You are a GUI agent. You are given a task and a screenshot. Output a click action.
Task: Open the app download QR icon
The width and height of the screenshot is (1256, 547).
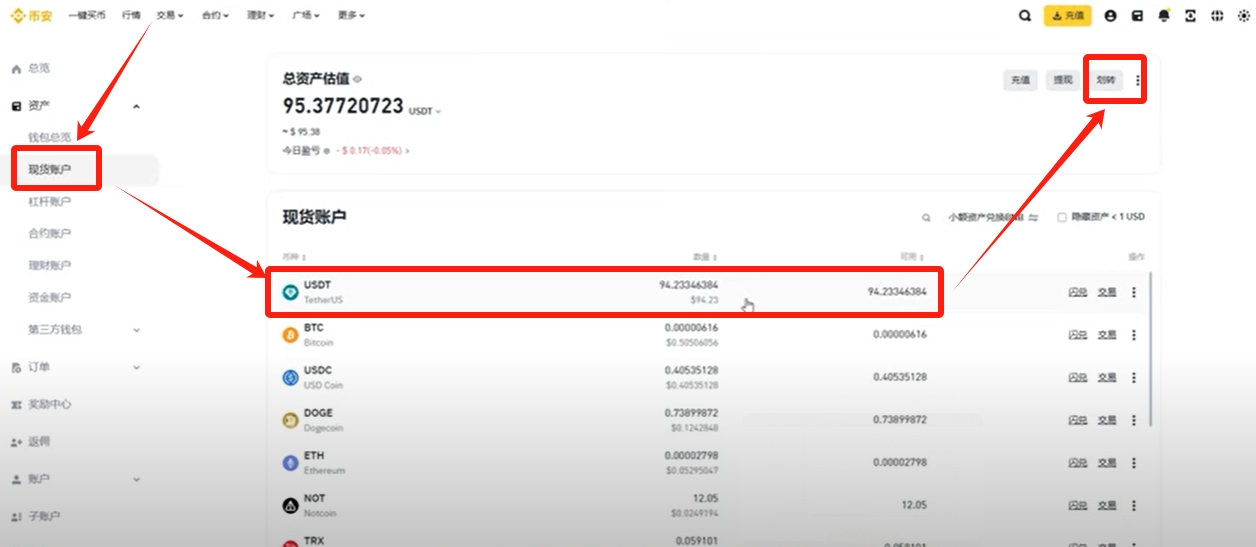[x=1190, y=16]
